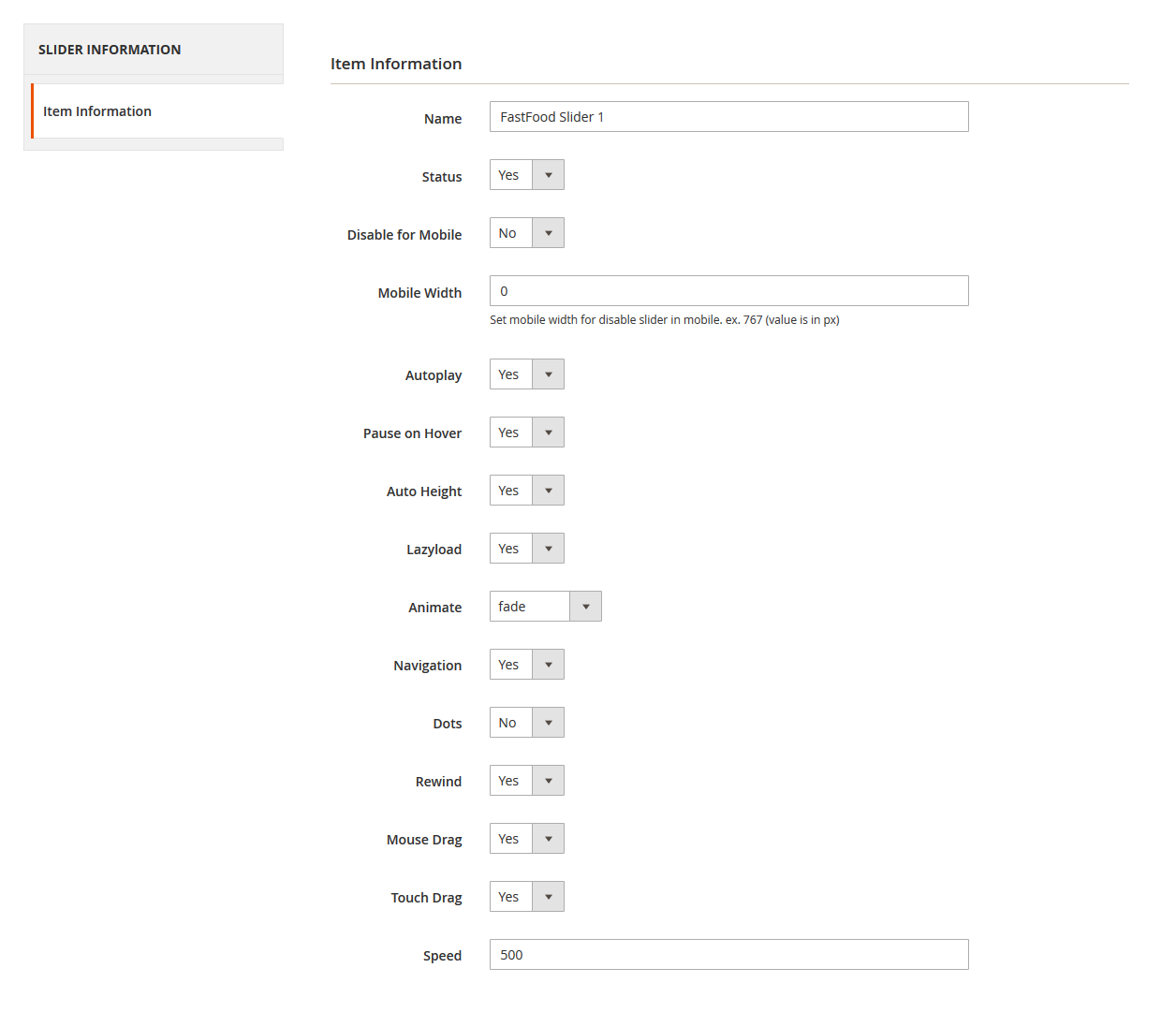Open the Animate fade dropdown
This screenshot has height=1012, width=1176.
(x=545, y=607)
